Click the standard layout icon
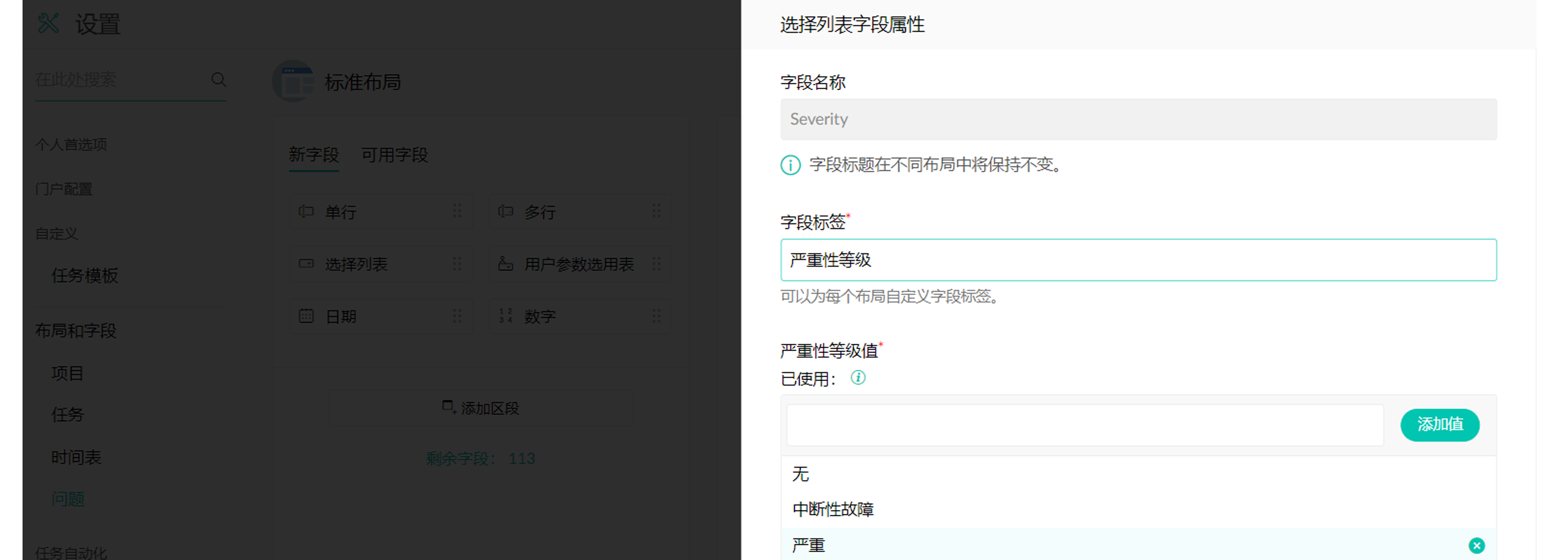Image resolution: width=1568 pixels, height=560 pixels. [x=294, y=81]
